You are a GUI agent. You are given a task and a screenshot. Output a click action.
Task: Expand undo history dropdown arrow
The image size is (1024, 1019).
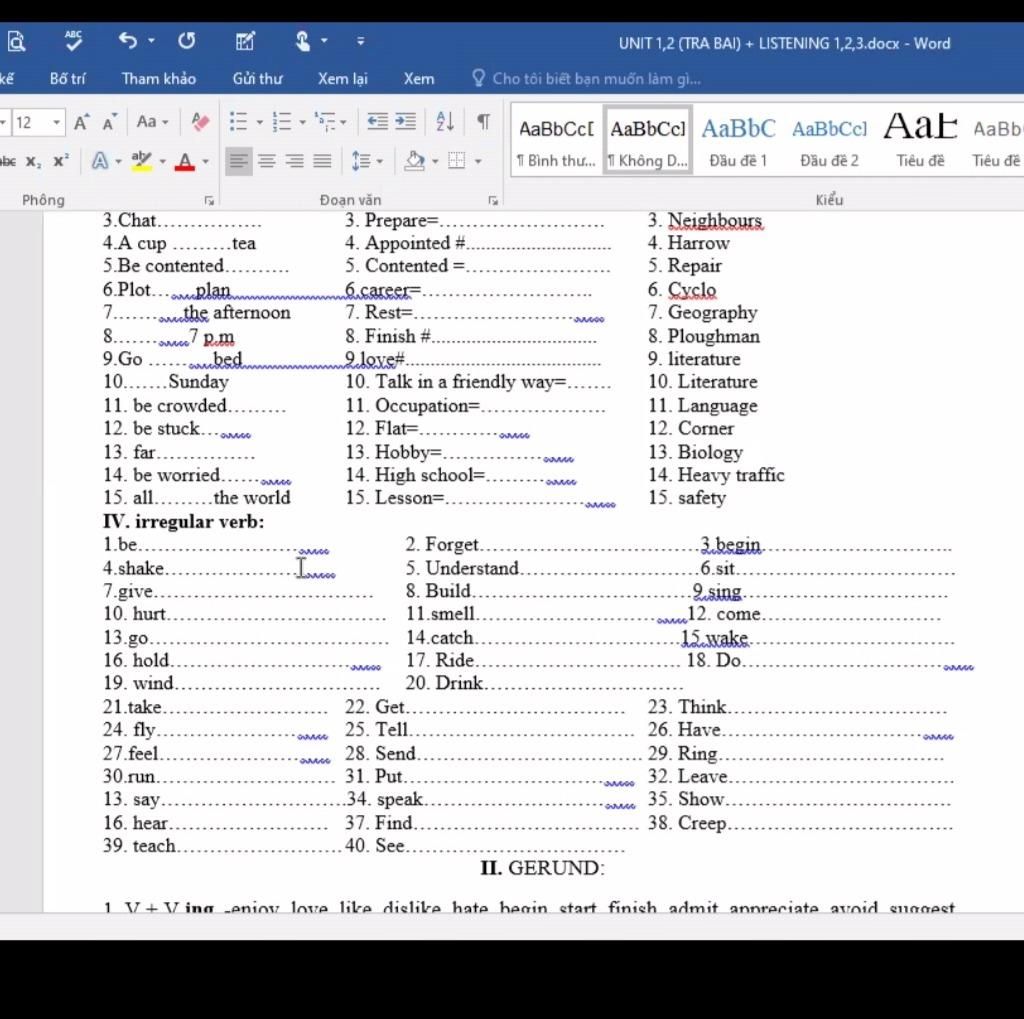152,40
